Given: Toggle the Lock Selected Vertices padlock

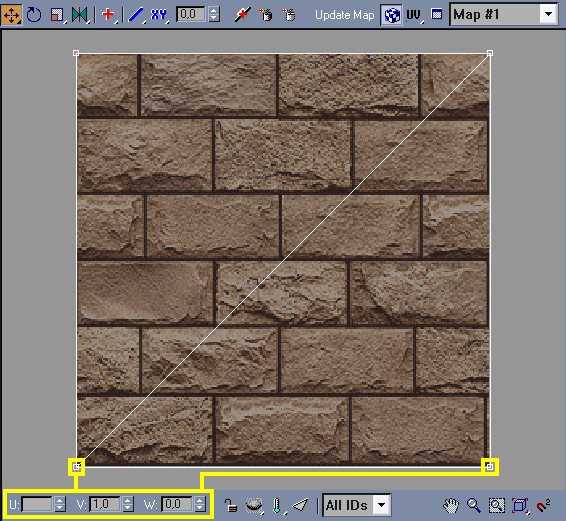Looking at the screenshot, I should (x=231, y=505).
